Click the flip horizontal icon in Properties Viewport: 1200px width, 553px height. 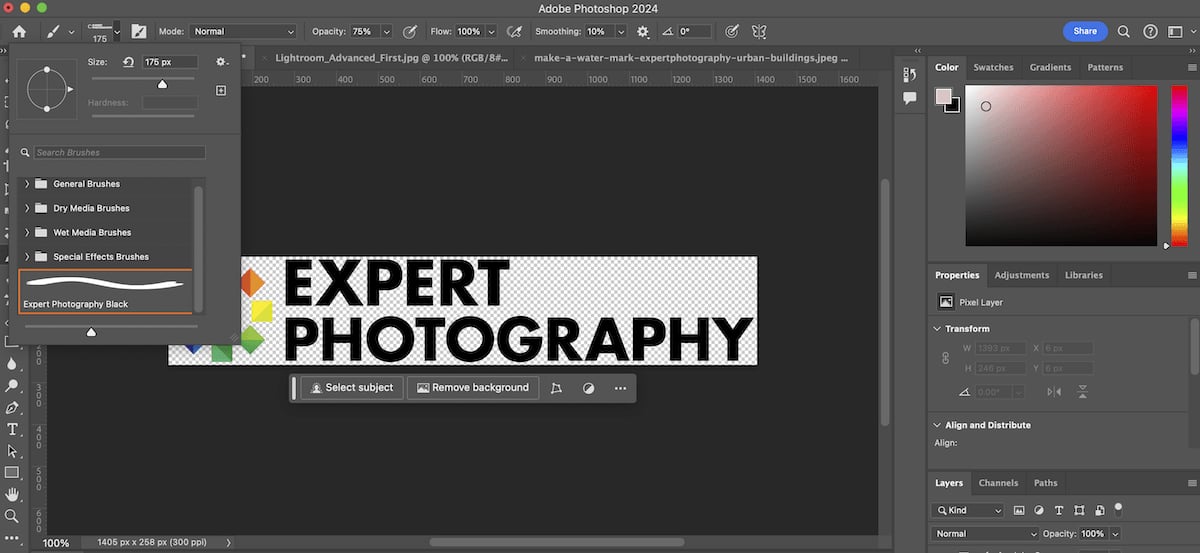pos(1053,392)
